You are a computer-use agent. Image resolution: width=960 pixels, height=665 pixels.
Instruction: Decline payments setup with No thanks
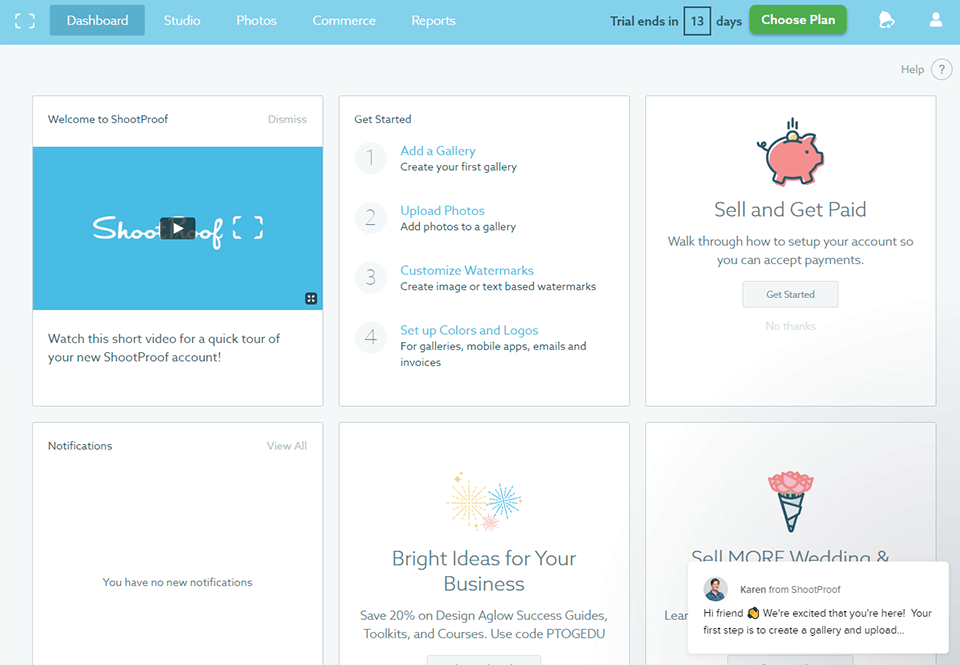point(790,326)
